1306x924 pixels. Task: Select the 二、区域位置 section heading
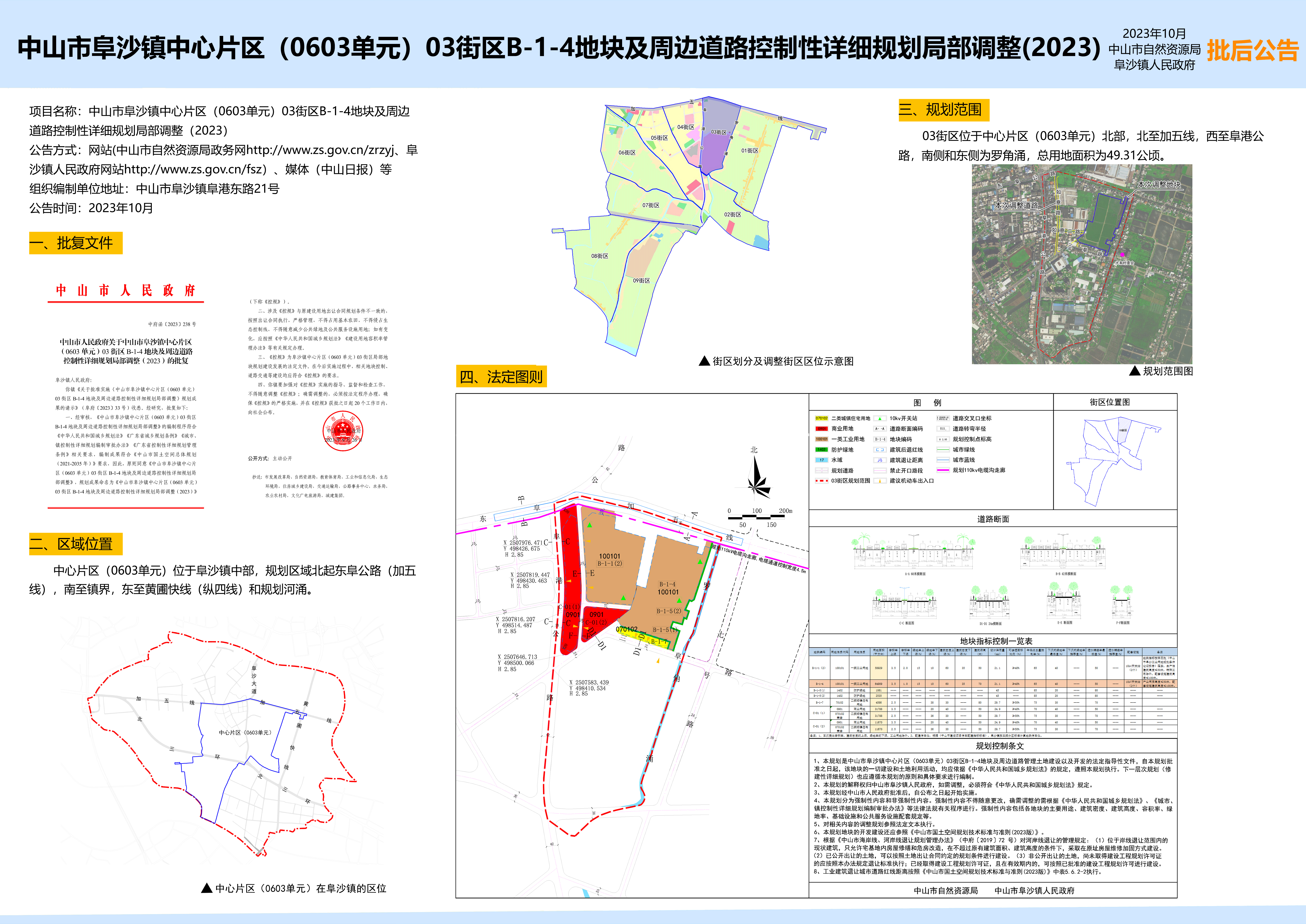[x=76, y=544]
